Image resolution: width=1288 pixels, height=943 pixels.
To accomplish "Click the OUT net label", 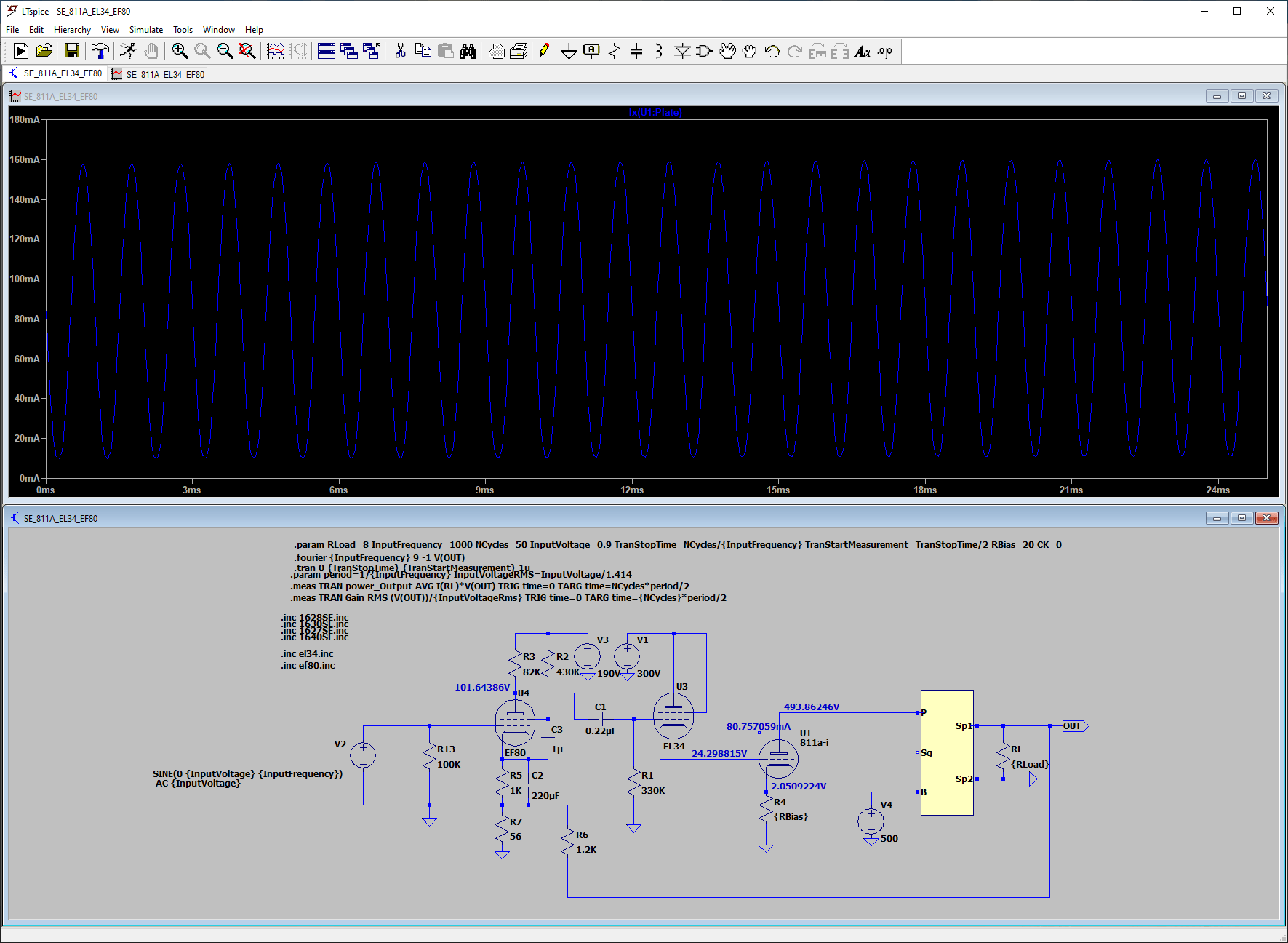I will tap(1075, 725).
